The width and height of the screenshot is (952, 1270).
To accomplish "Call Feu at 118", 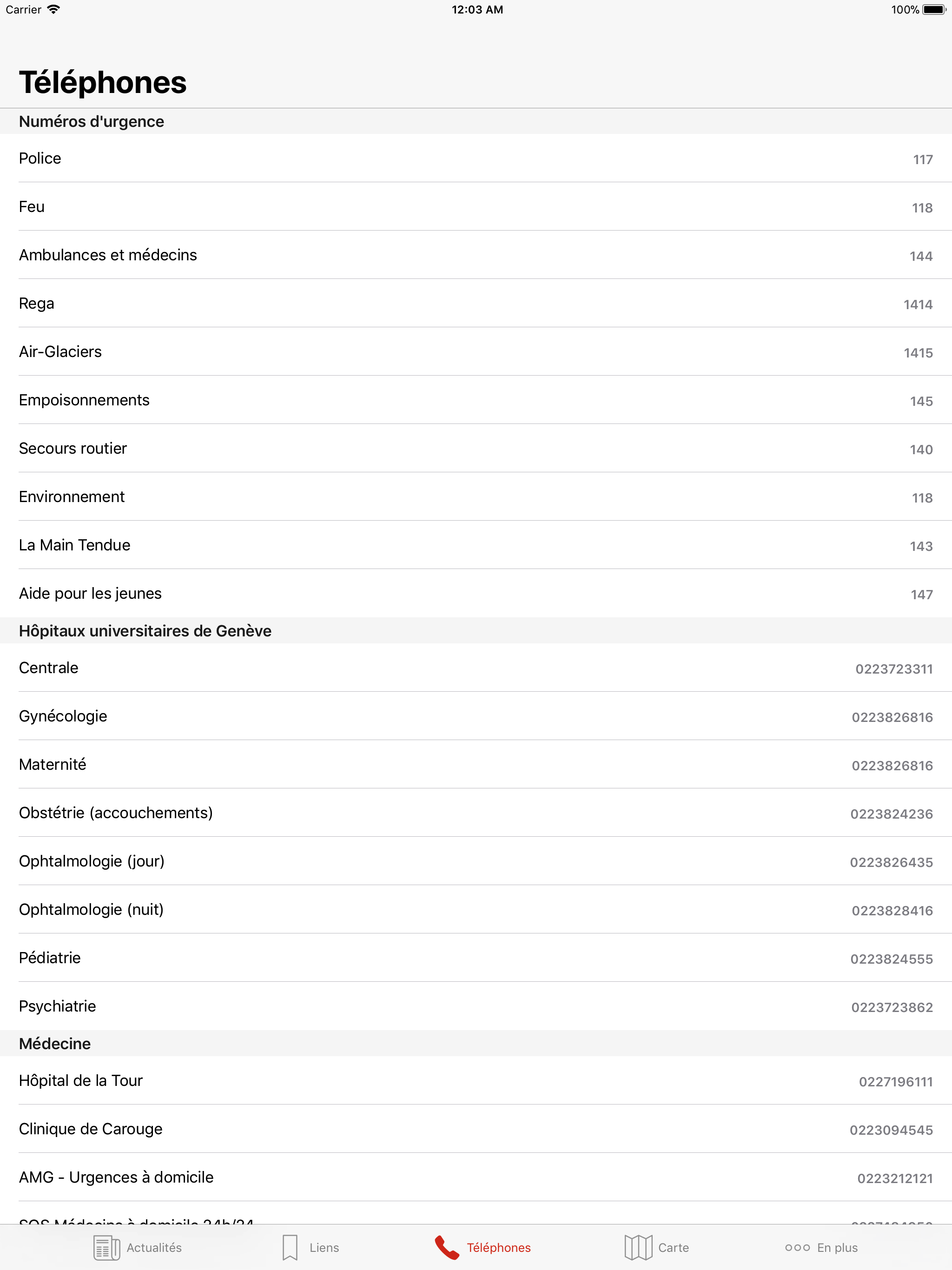I will click(x=476, y=207).
